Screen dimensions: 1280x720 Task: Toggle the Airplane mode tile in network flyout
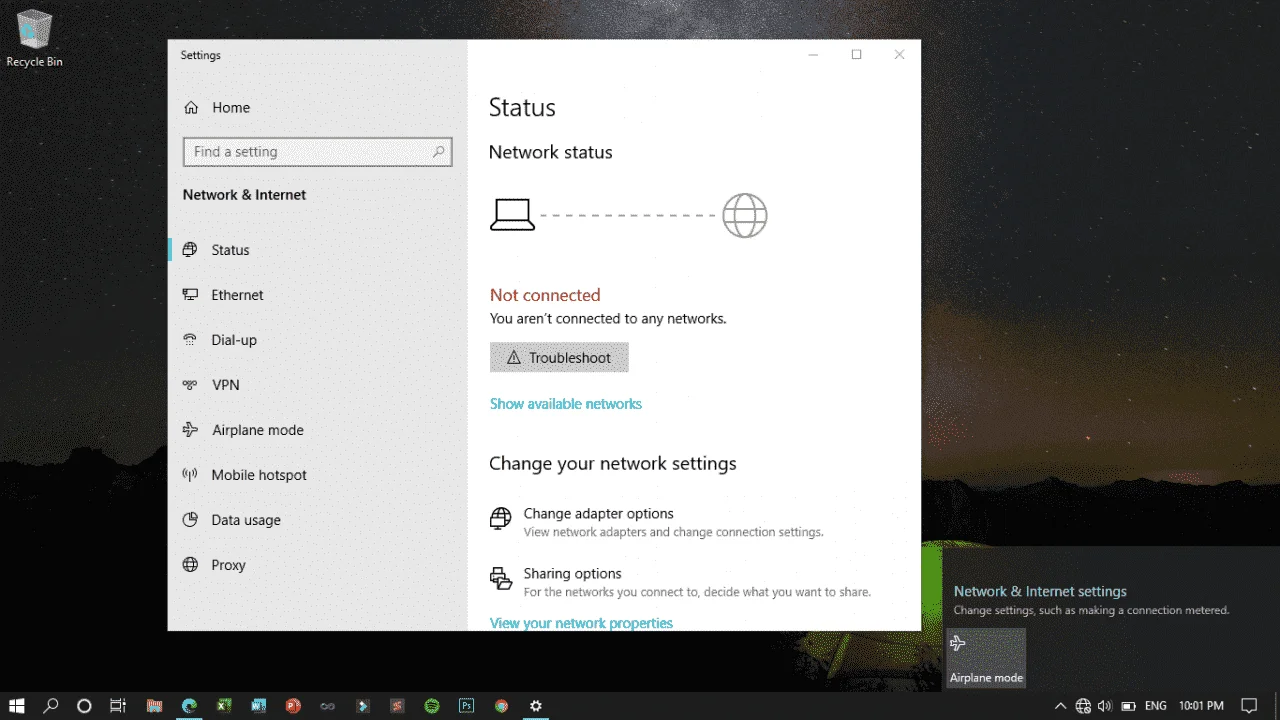(986, 658)
